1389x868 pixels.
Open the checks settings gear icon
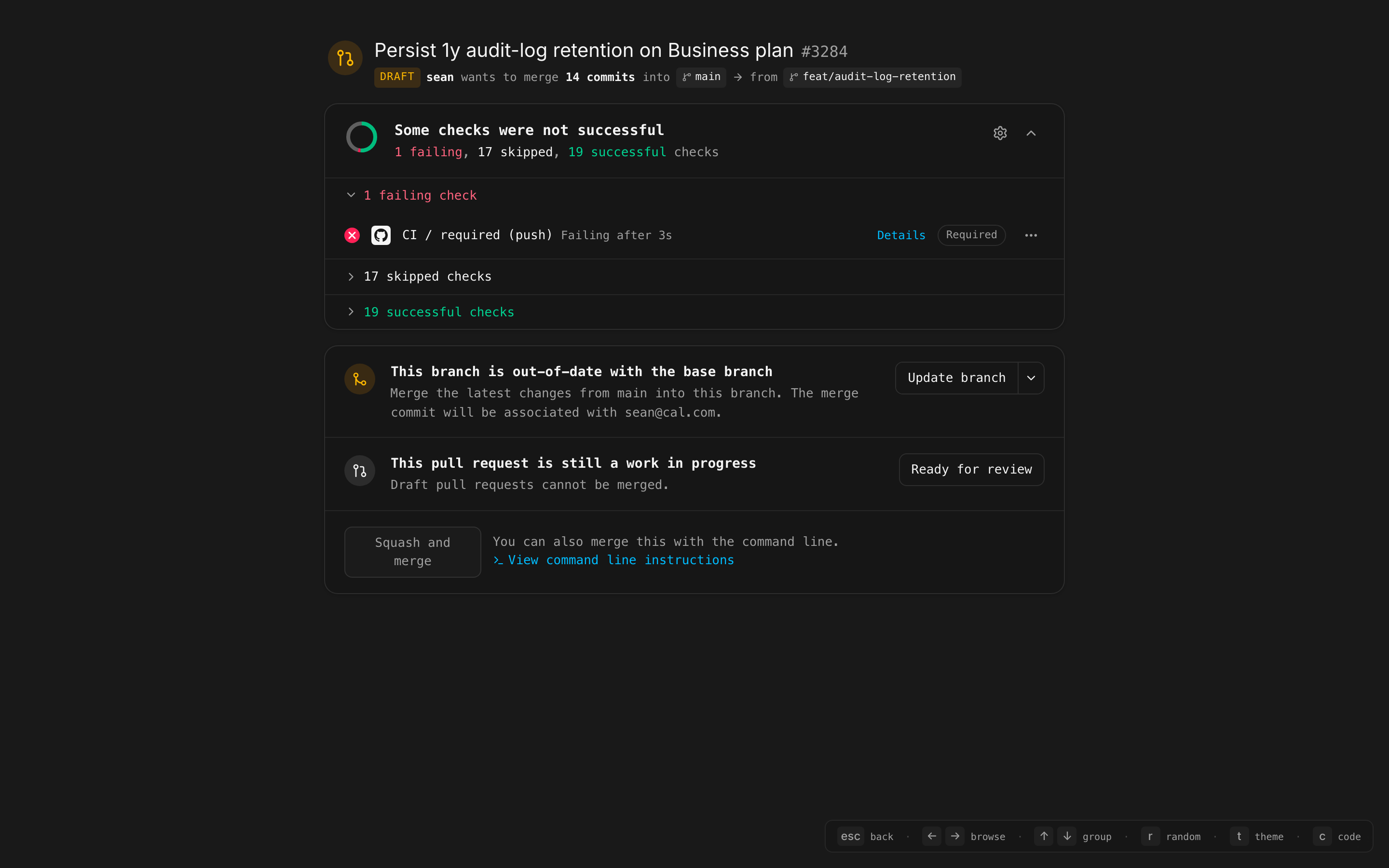[x=1000, y=133]
